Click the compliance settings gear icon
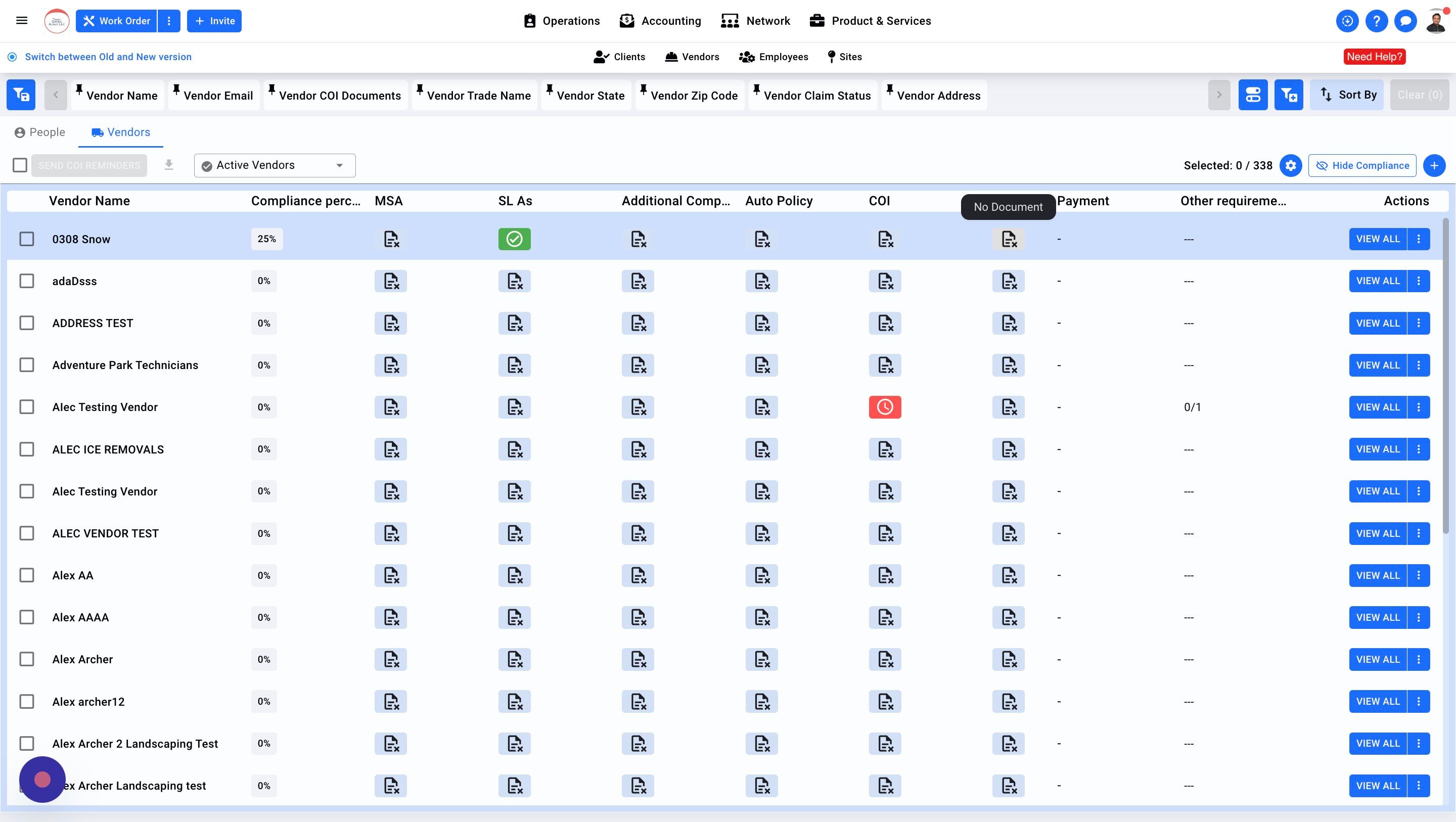Image resolution: width=1456 pixels, height=822 pixels. click(1290, 166)
